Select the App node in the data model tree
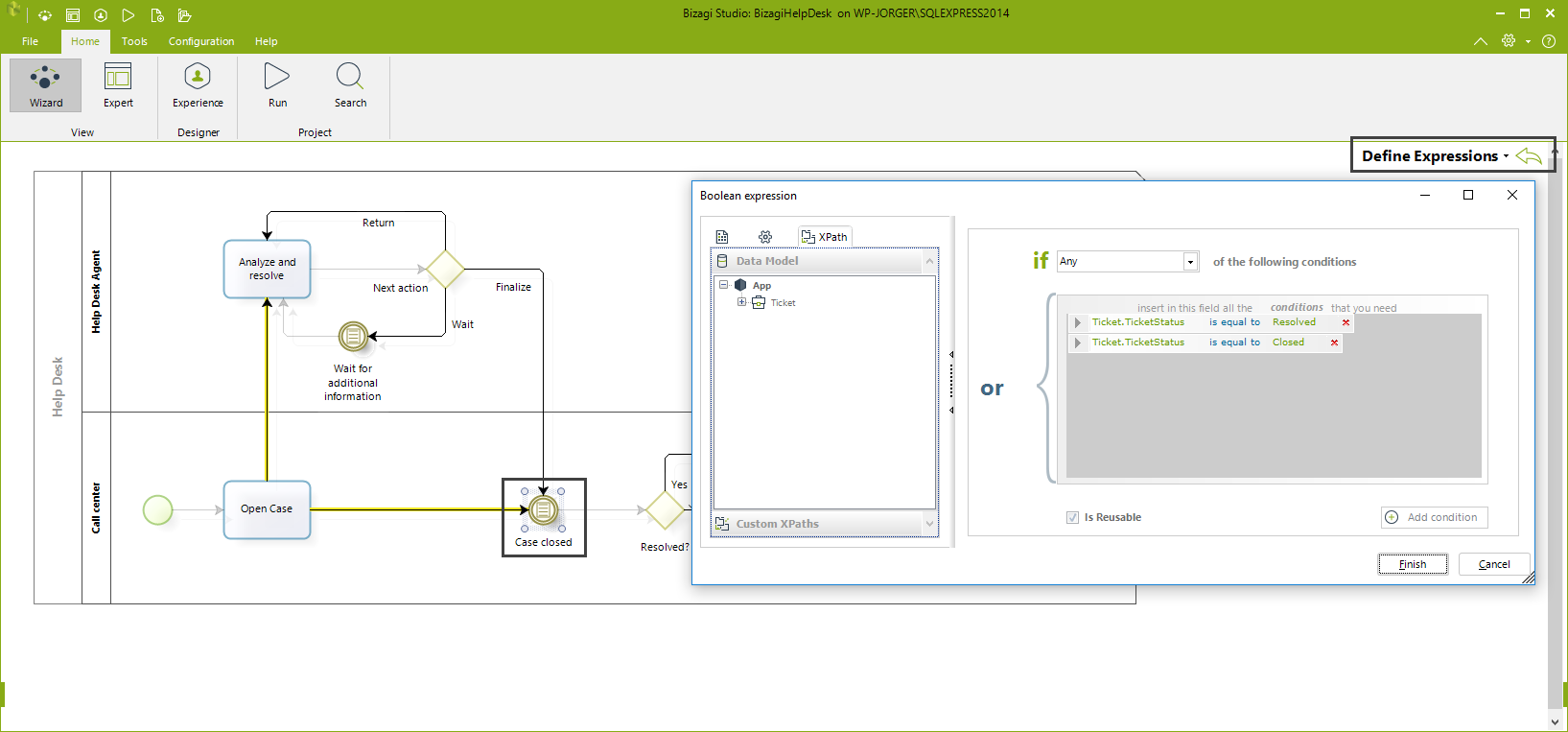The image size is (1568, 732). pyautogui.click(x=761, y=286)
